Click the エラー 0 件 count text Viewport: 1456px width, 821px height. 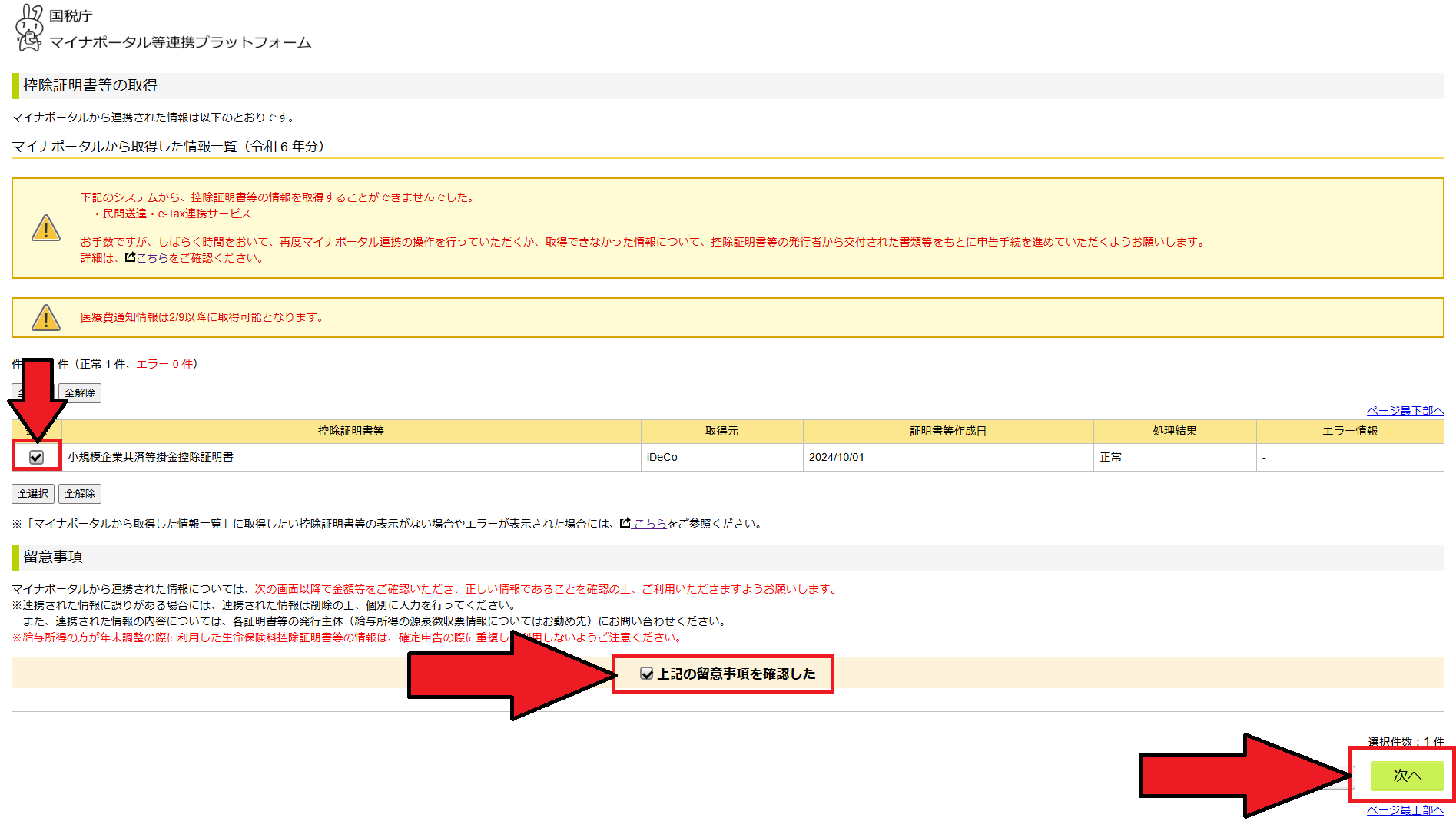click(164, 364)
